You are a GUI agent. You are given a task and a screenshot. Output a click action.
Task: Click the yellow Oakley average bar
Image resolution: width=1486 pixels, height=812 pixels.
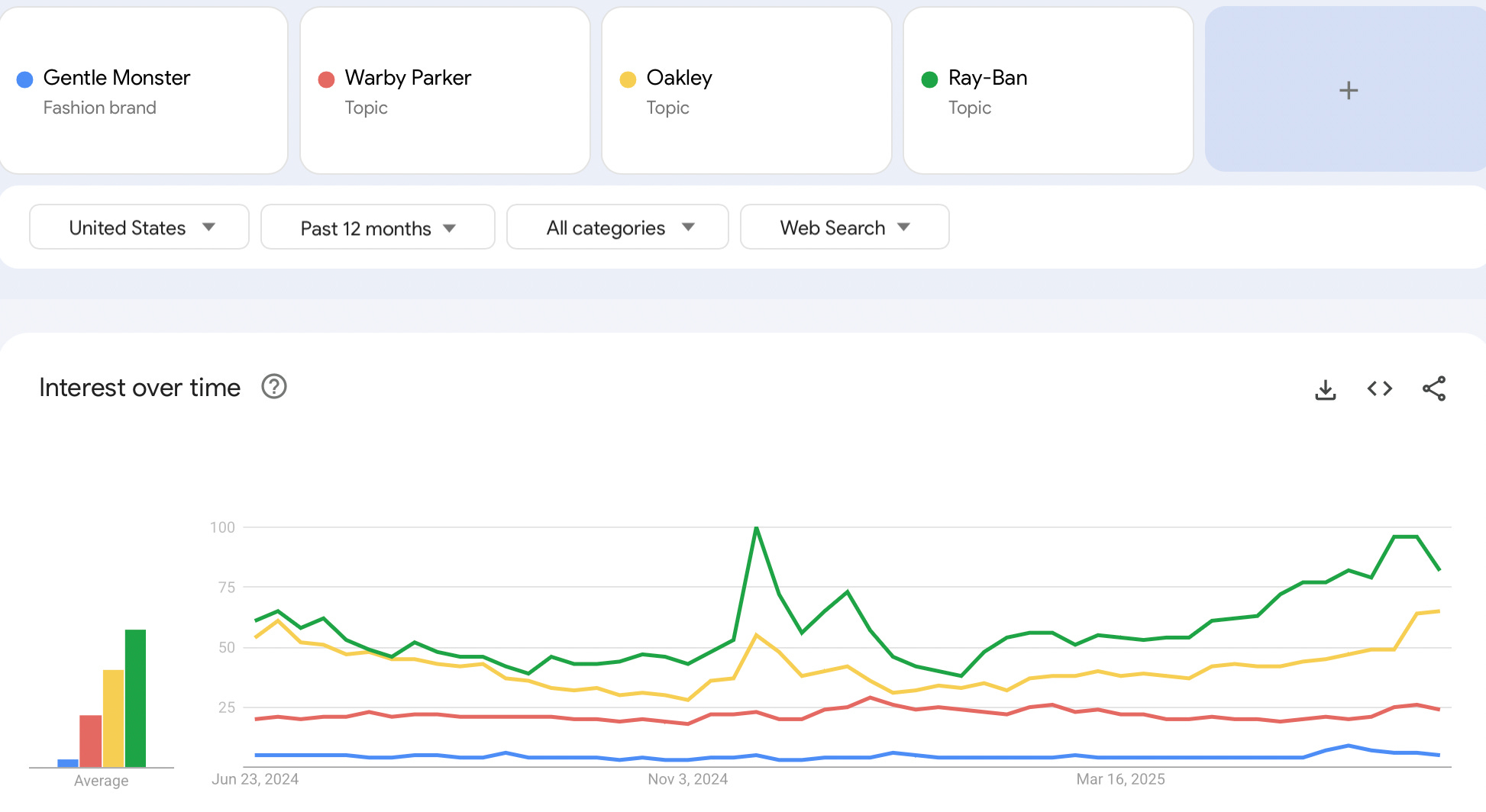[113, 718]
